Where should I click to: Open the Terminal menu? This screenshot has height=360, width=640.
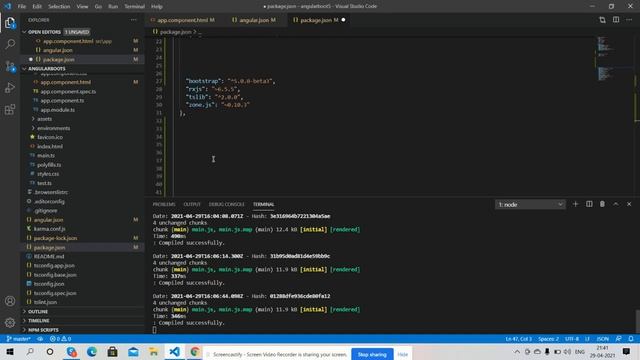pos(135,7)
